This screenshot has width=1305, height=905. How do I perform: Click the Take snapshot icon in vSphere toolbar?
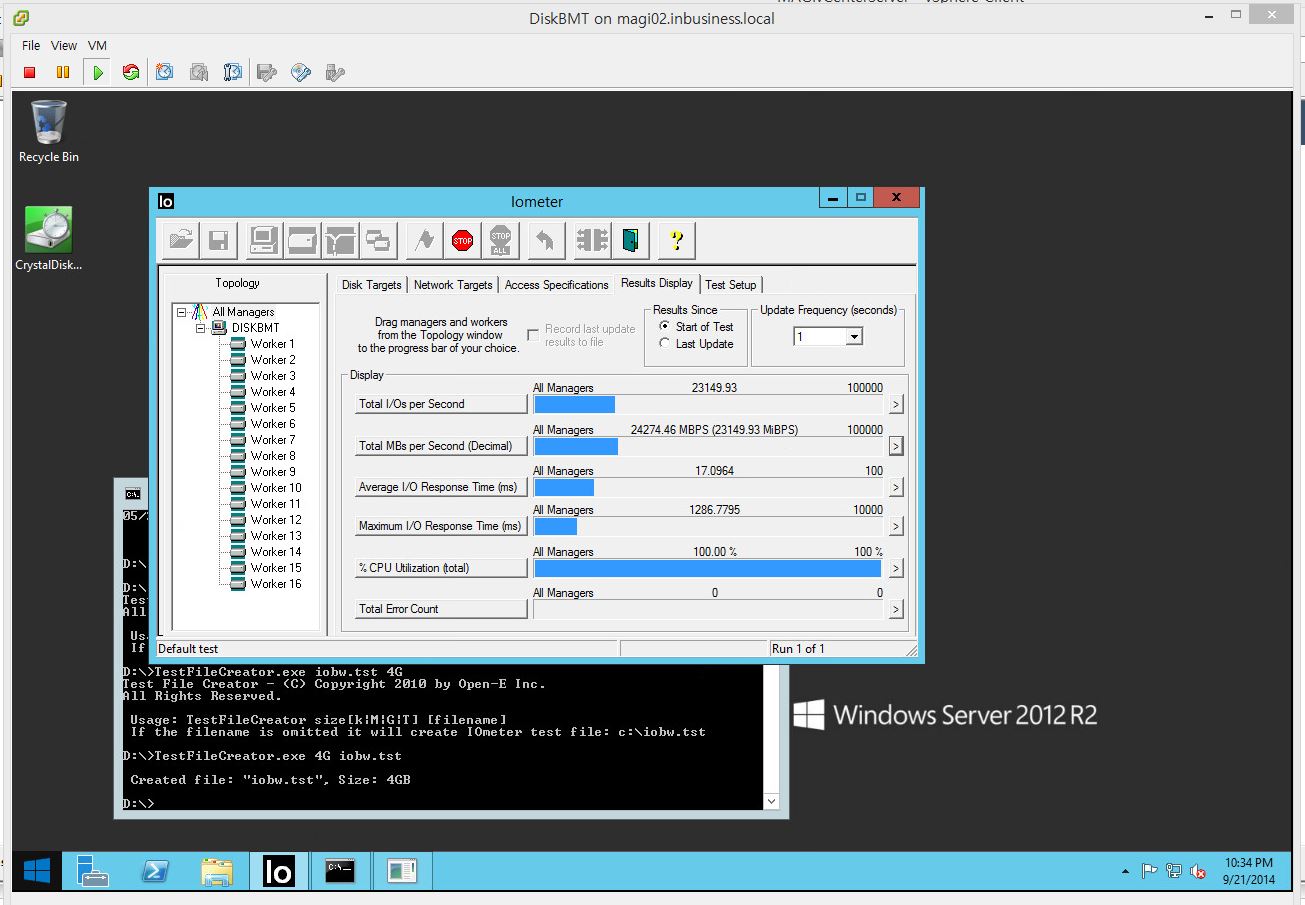click(165, 72)
